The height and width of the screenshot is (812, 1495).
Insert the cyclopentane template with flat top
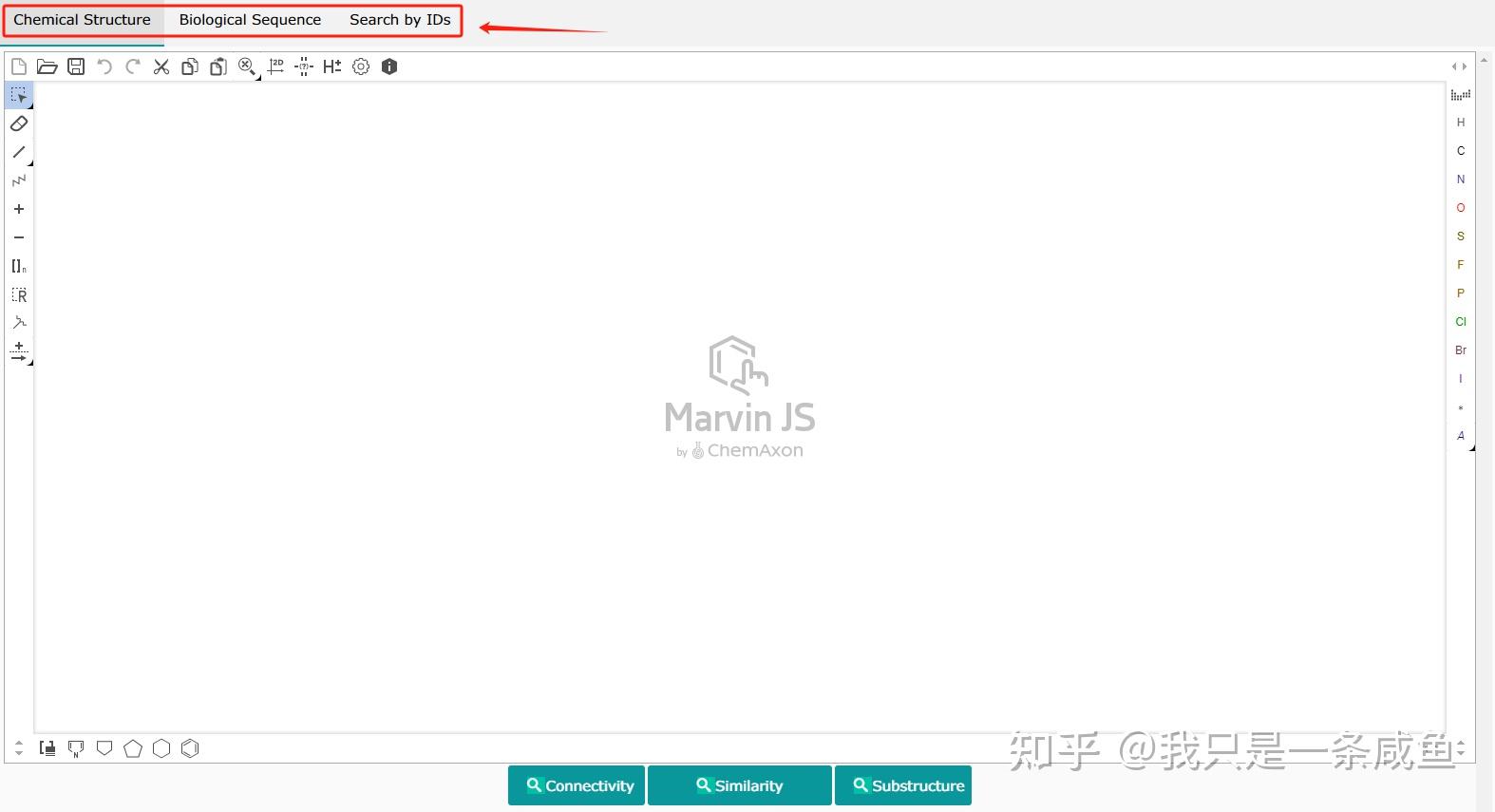click(104, 748)
